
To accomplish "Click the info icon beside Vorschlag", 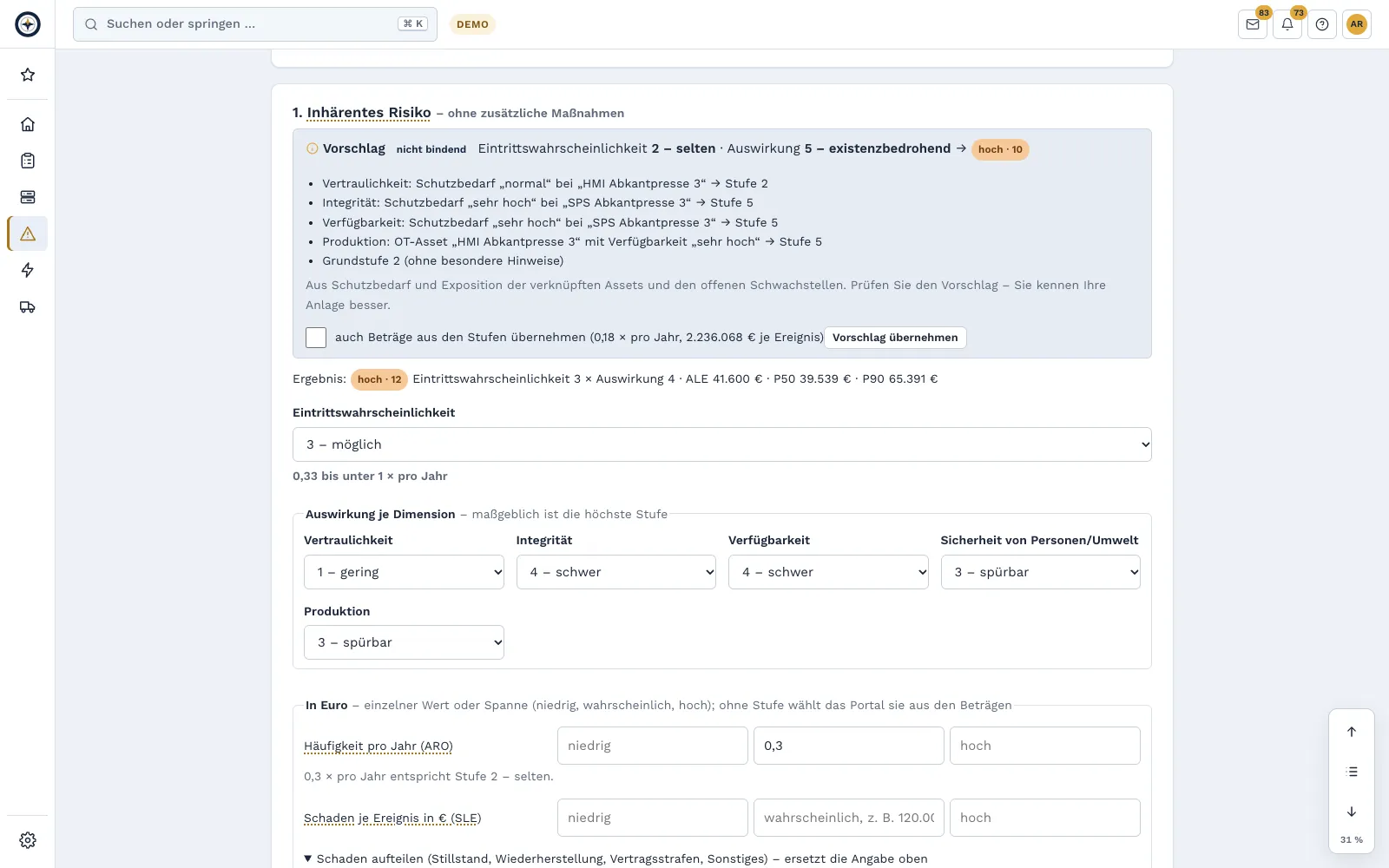I will tap(313, 148).
